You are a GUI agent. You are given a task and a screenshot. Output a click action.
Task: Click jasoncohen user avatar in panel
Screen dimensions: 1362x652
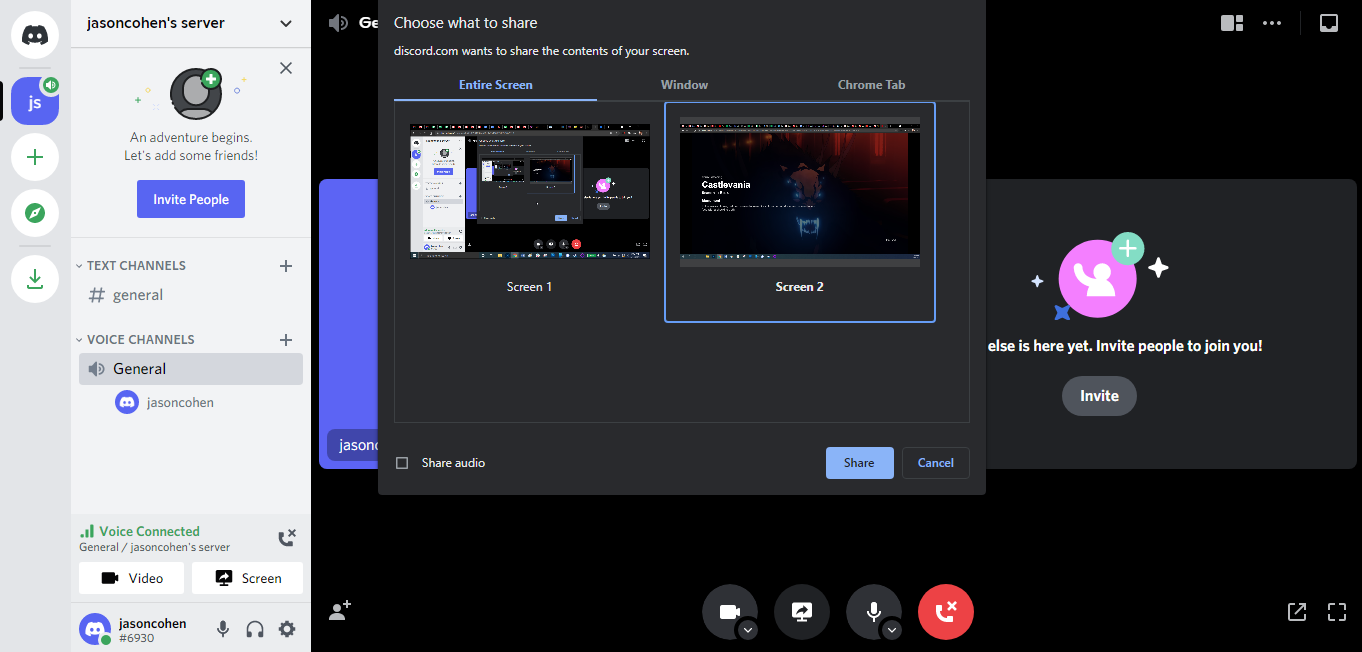(x=95, y=629)
